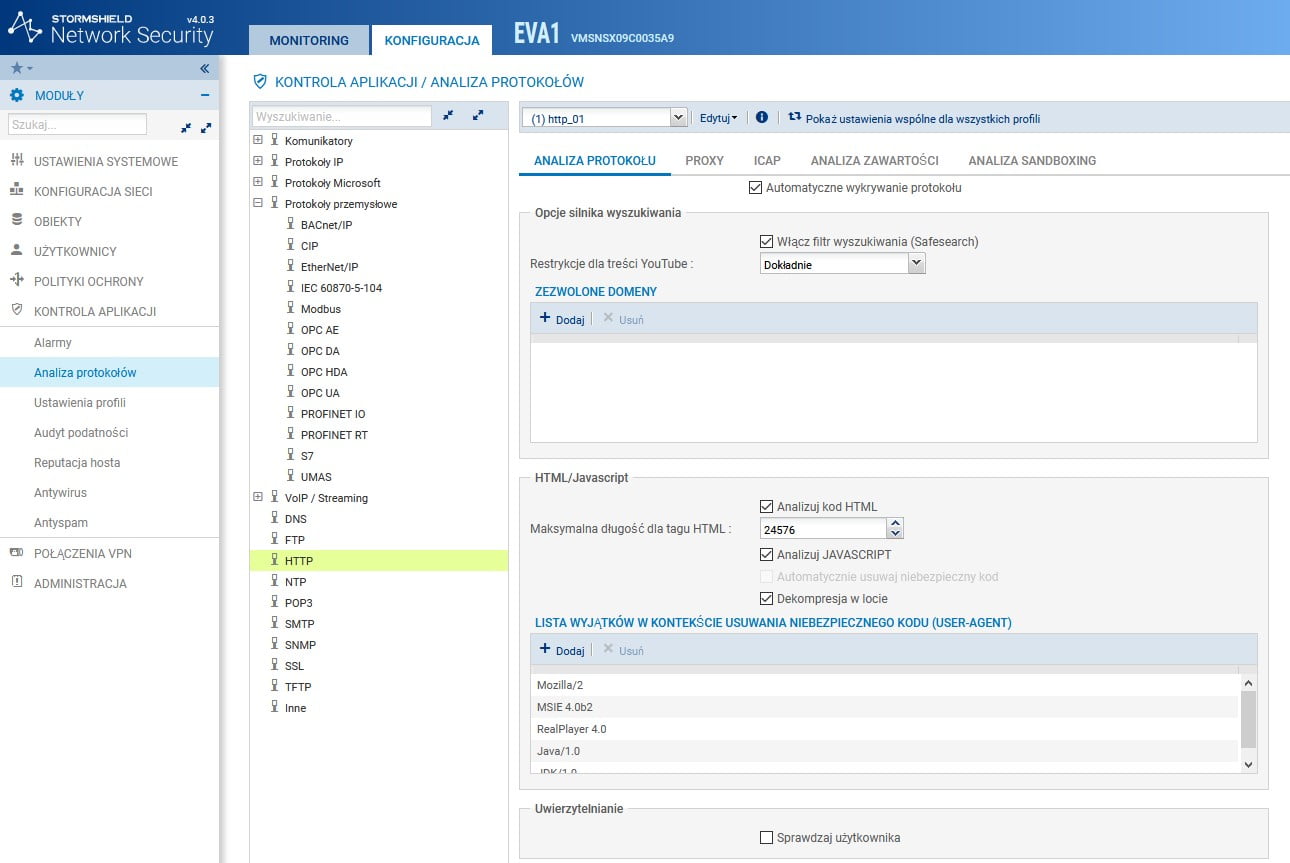Viewport: 1290px width, 863px height.
Task: Switch to the Konfiguracja tab
Action: (x=432, y=41)
